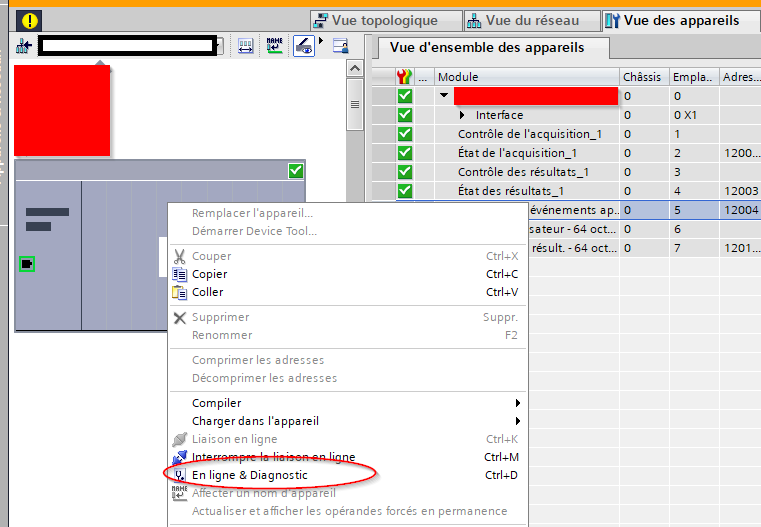
Task: Click the green-bordered port on the device
Action: [27, 264]
